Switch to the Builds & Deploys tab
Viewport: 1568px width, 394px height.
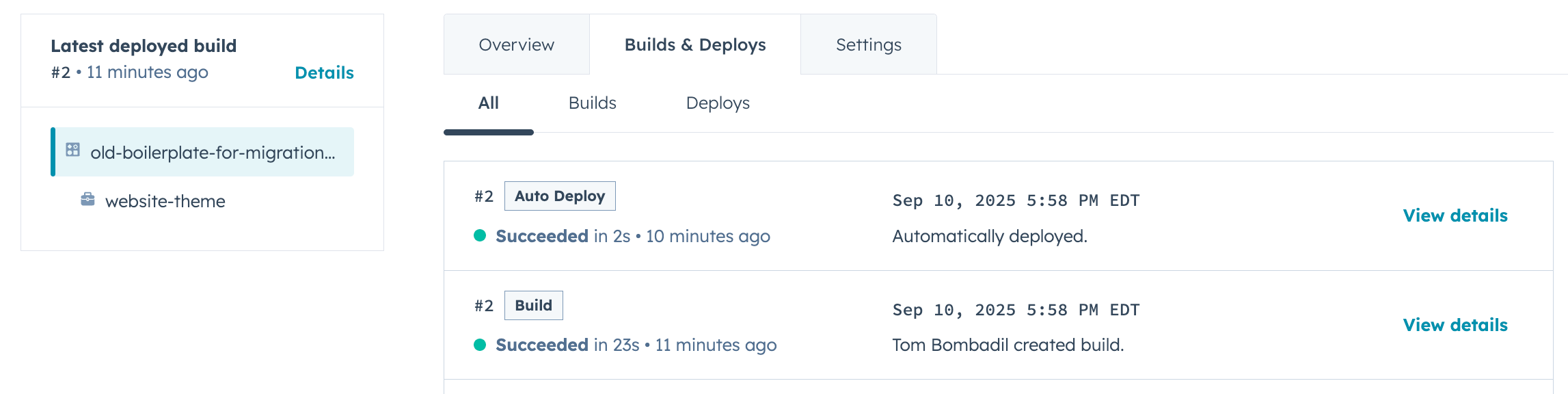[694, 45]
